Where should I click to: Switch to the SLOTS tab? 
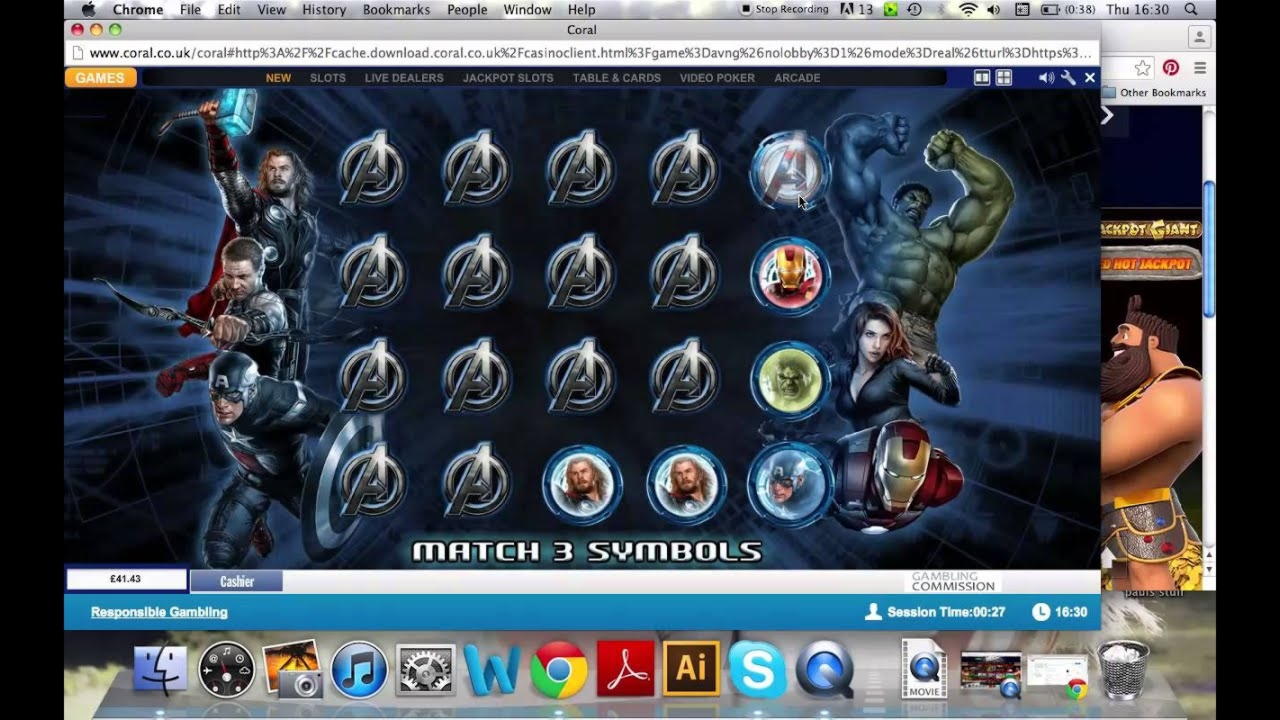click(328, 78)
